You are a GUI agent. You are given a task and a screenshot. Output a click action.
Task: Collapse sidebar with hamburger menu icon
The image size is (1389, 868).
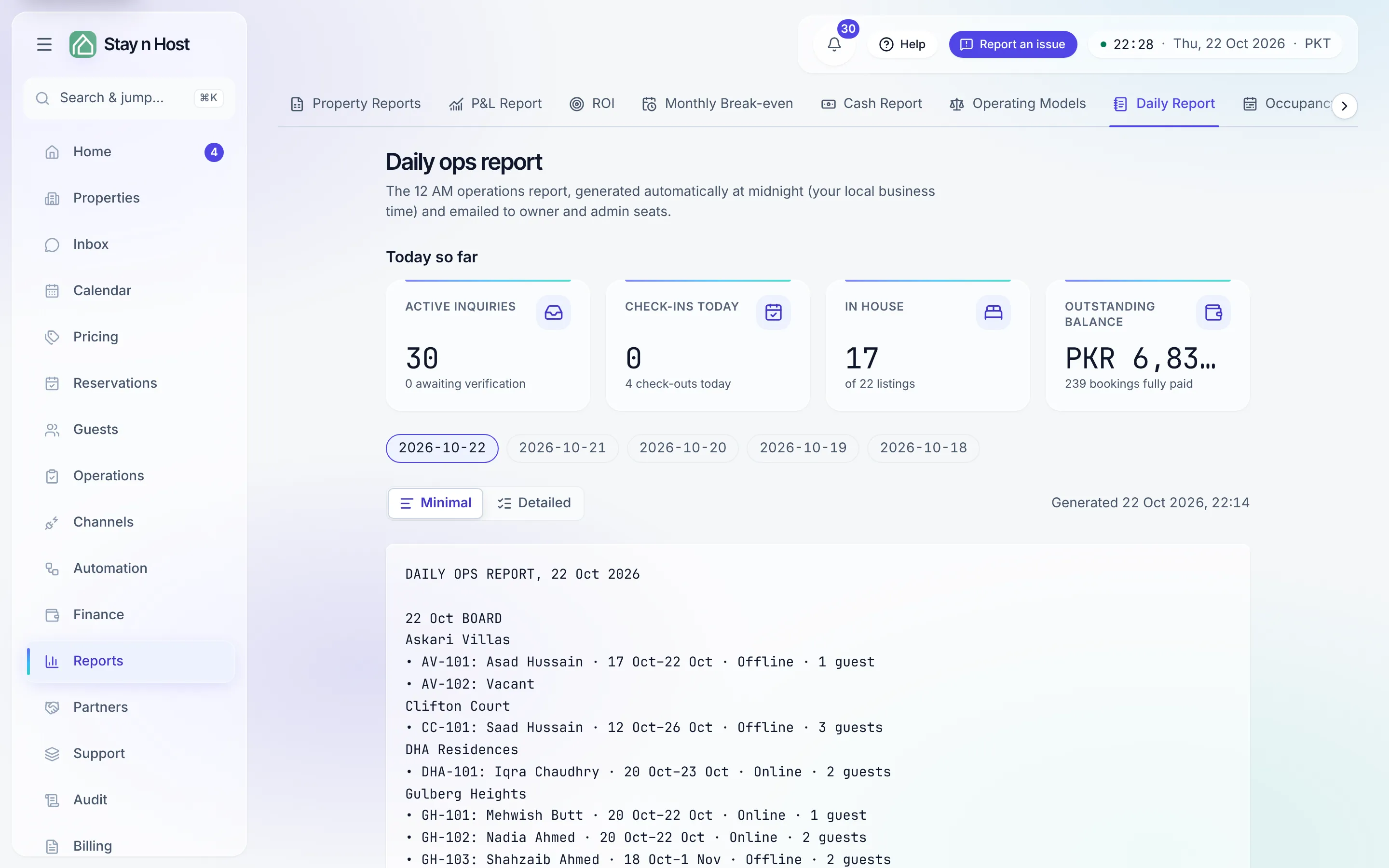(x=44, y=44)
